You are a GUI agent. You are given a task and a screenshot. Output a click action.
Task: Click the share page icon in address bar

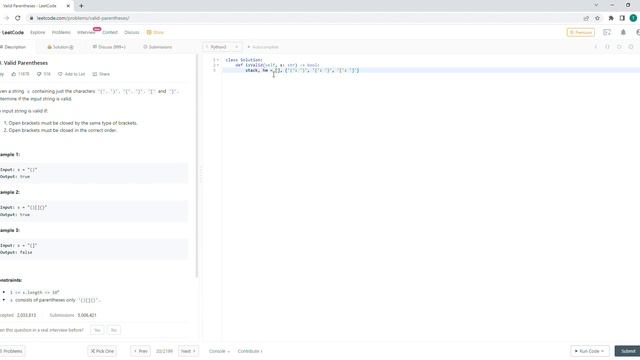coord(586,18)
